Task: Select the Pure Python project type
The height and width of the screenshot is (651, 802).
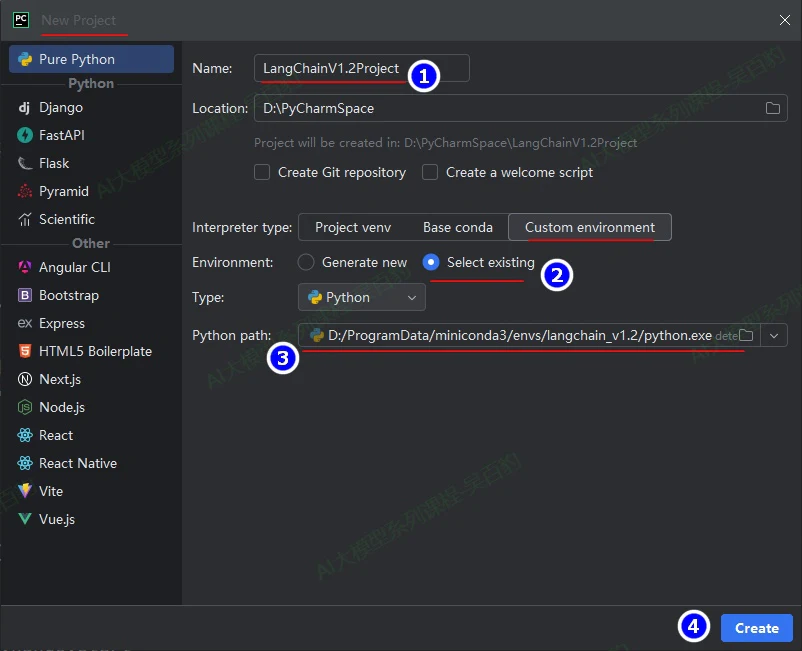Action: [92, 59]
